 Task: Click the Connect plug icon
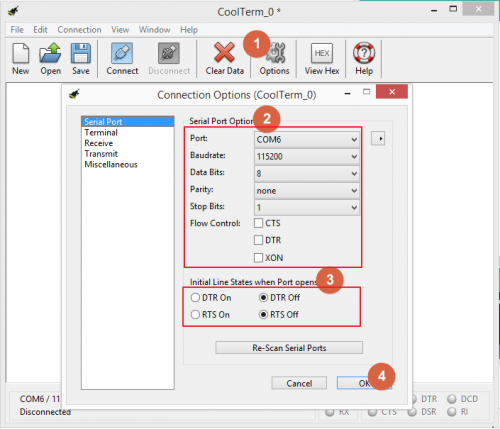point(122,53)
